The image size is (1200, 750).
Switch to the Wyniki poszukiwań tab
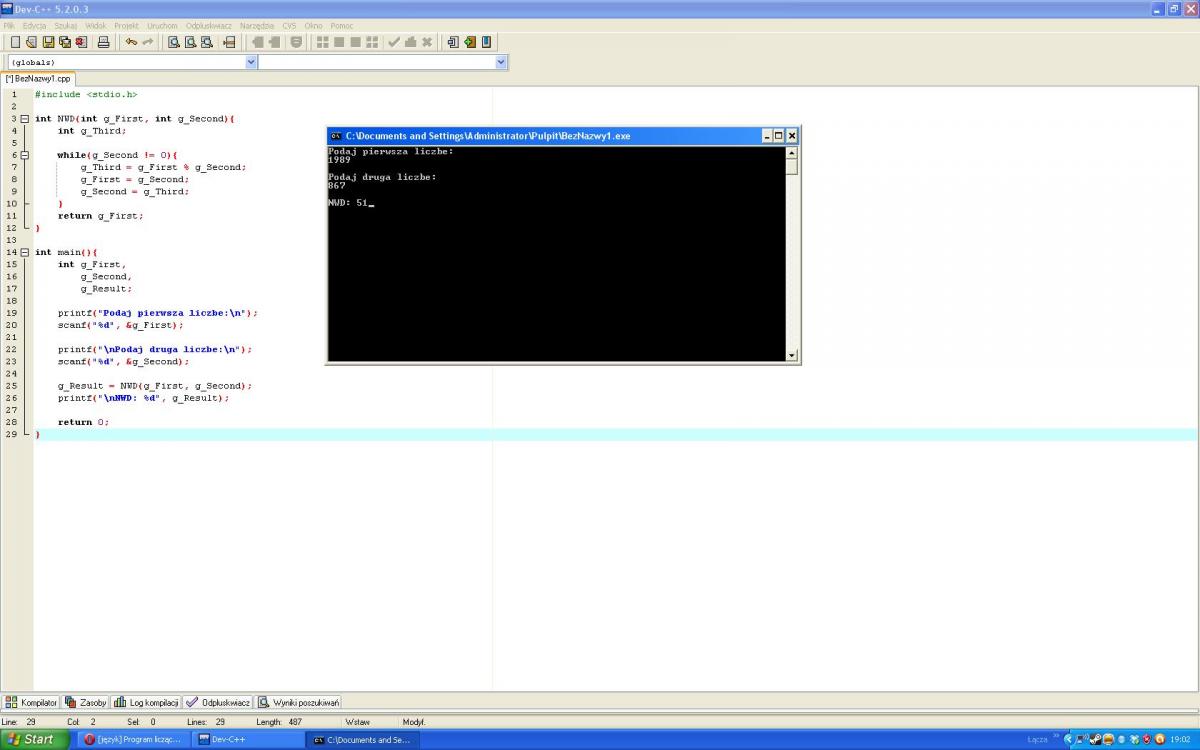click(x=299, y=702)
